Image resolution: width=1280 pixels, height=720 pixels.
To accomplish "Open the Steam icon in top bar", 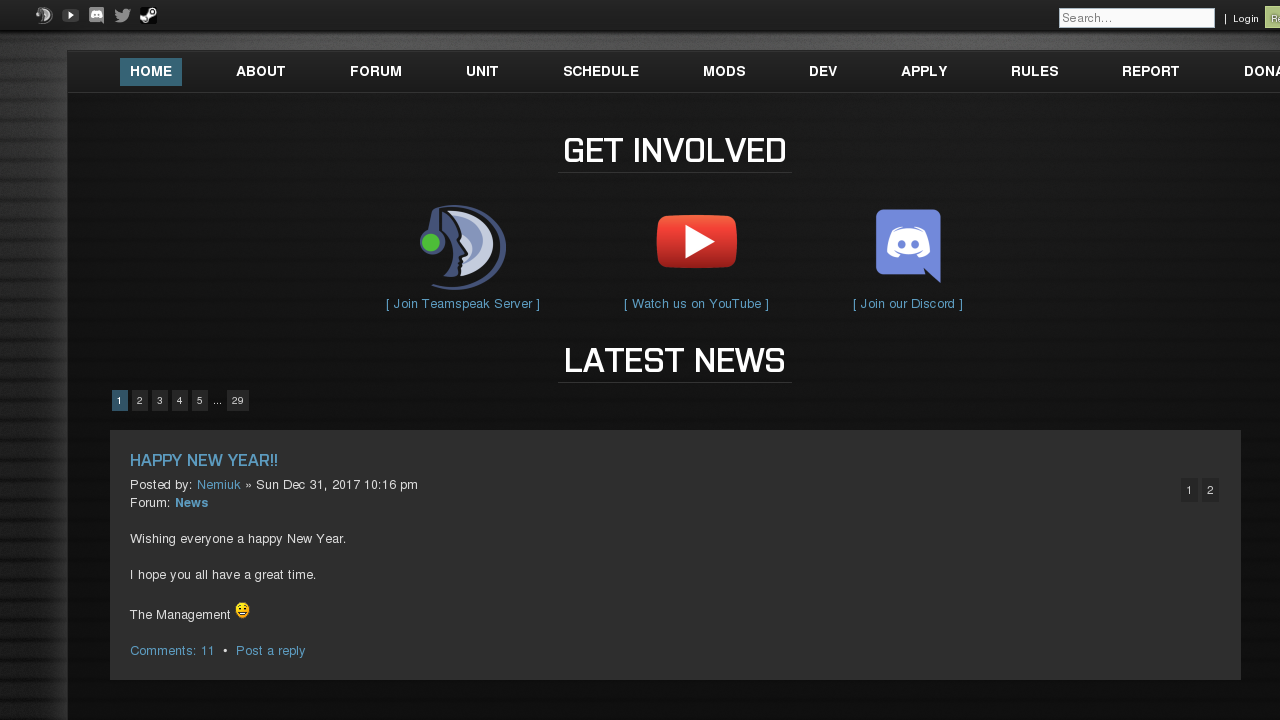I will 148,15.
